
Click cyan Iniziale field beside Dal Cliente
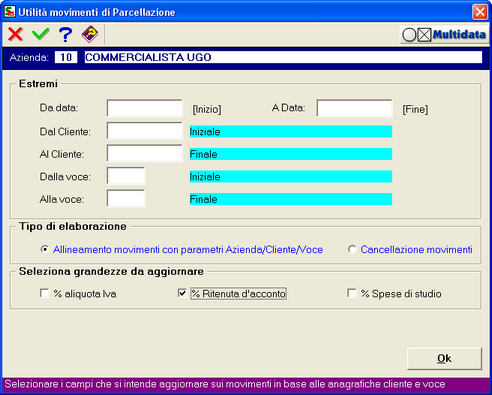(291, 132)
